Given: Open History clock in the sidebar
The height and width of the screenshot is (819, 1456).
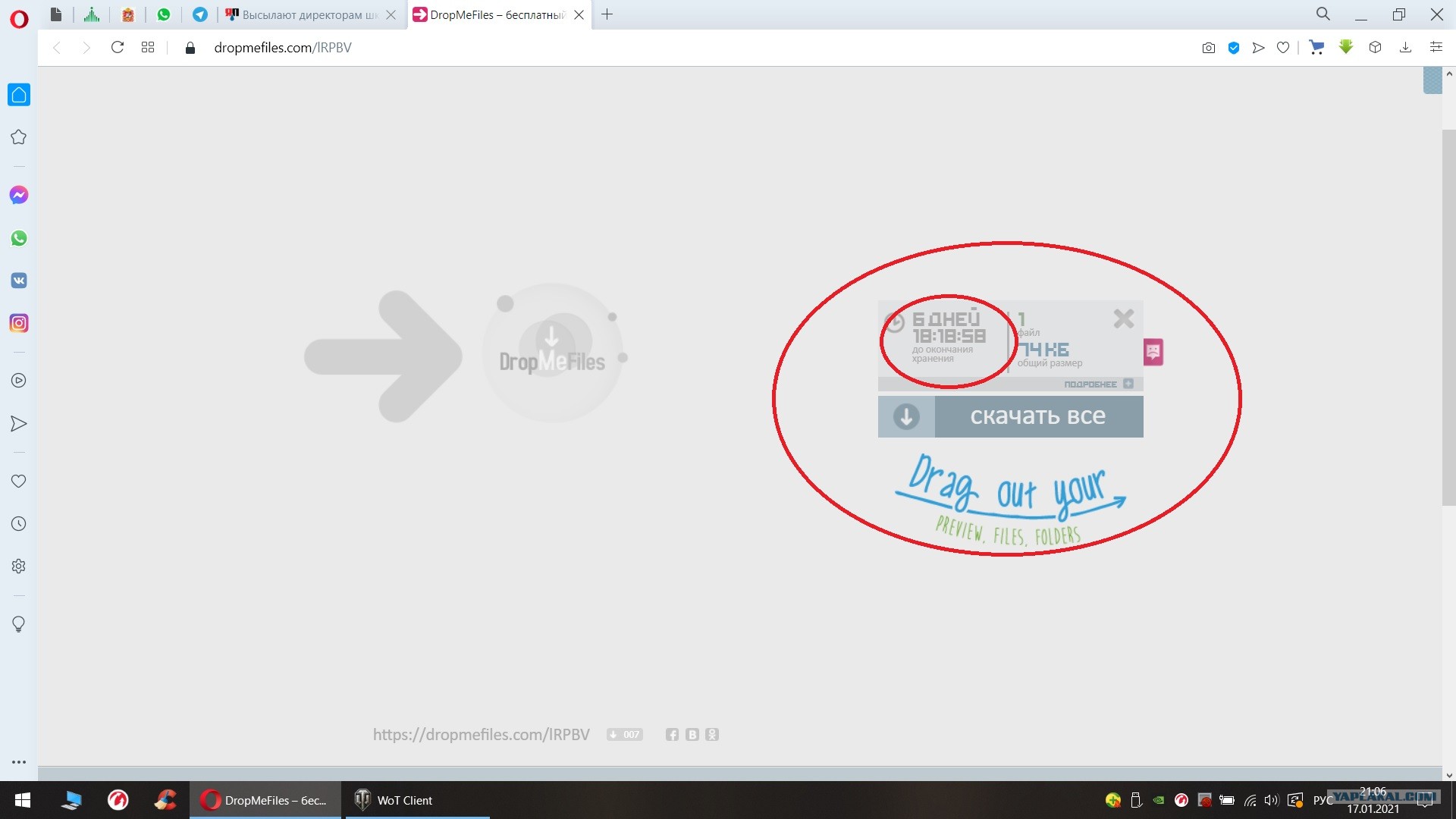Looking at the screenshot, I should pos(19,524).
